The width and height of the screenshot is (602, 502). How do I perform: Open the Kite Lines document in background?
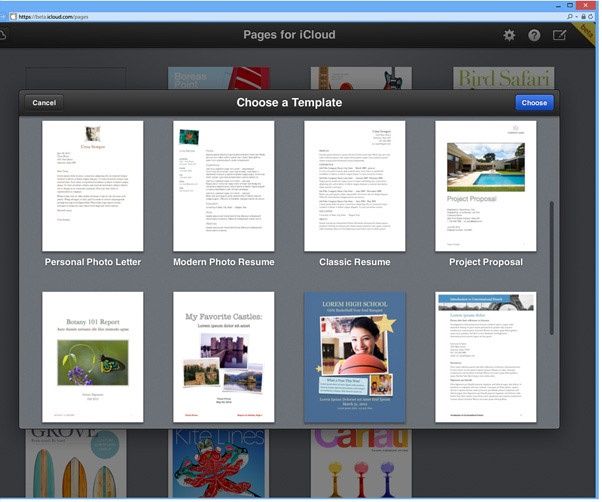(x=219, y=463)
